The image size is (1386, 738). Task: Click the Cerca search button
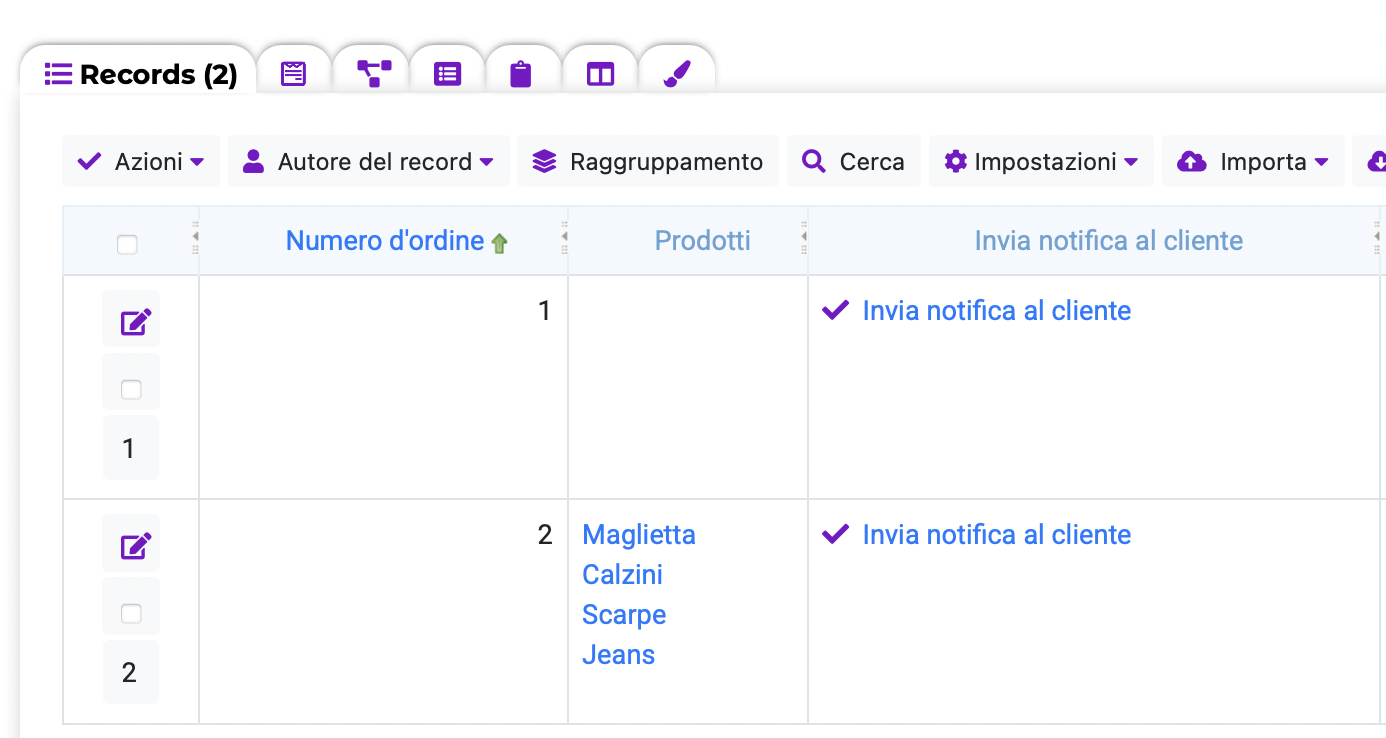click(853, 161)
